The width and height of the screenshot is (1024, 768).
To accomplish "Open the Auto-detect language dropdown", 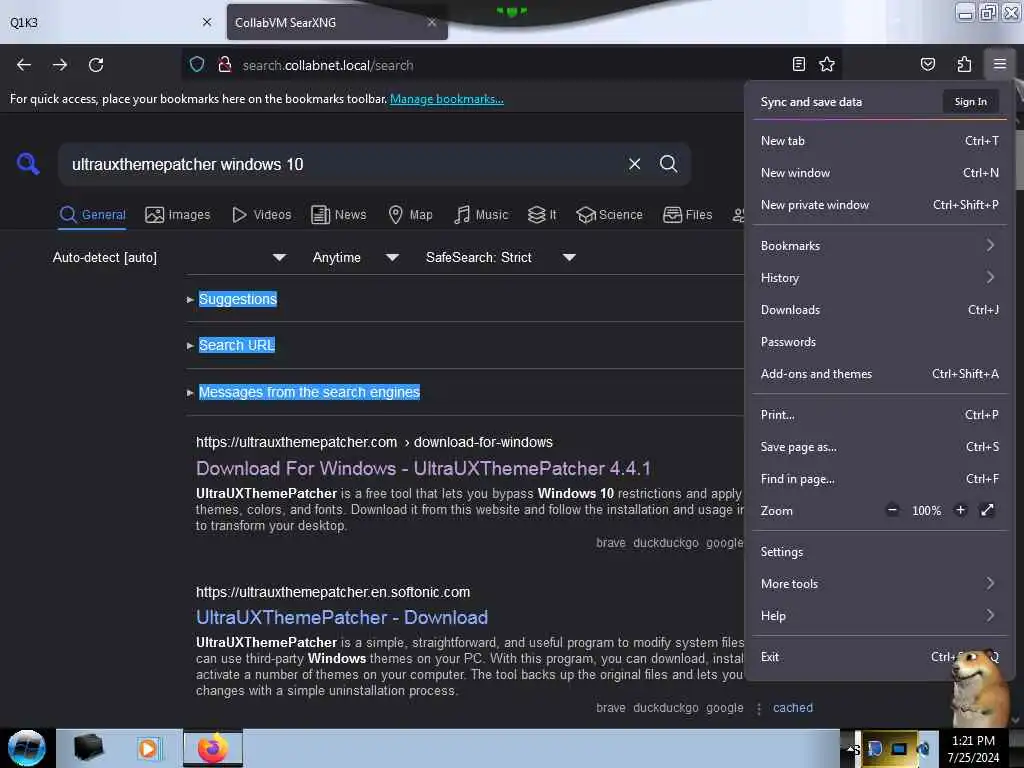I will [x=168, y=257].
